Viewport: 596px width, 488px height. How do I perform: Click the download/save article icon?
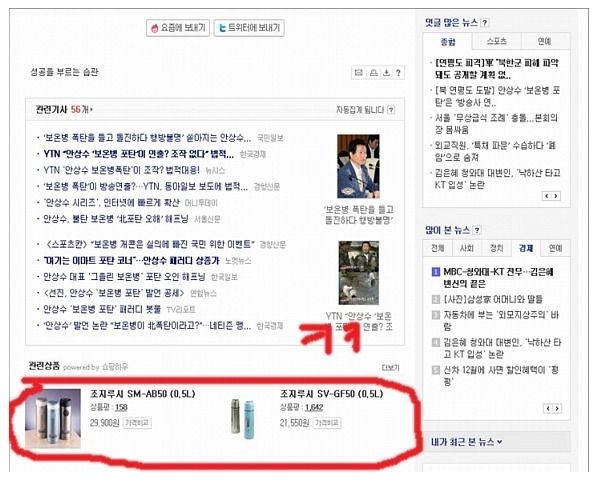[386, 73]
